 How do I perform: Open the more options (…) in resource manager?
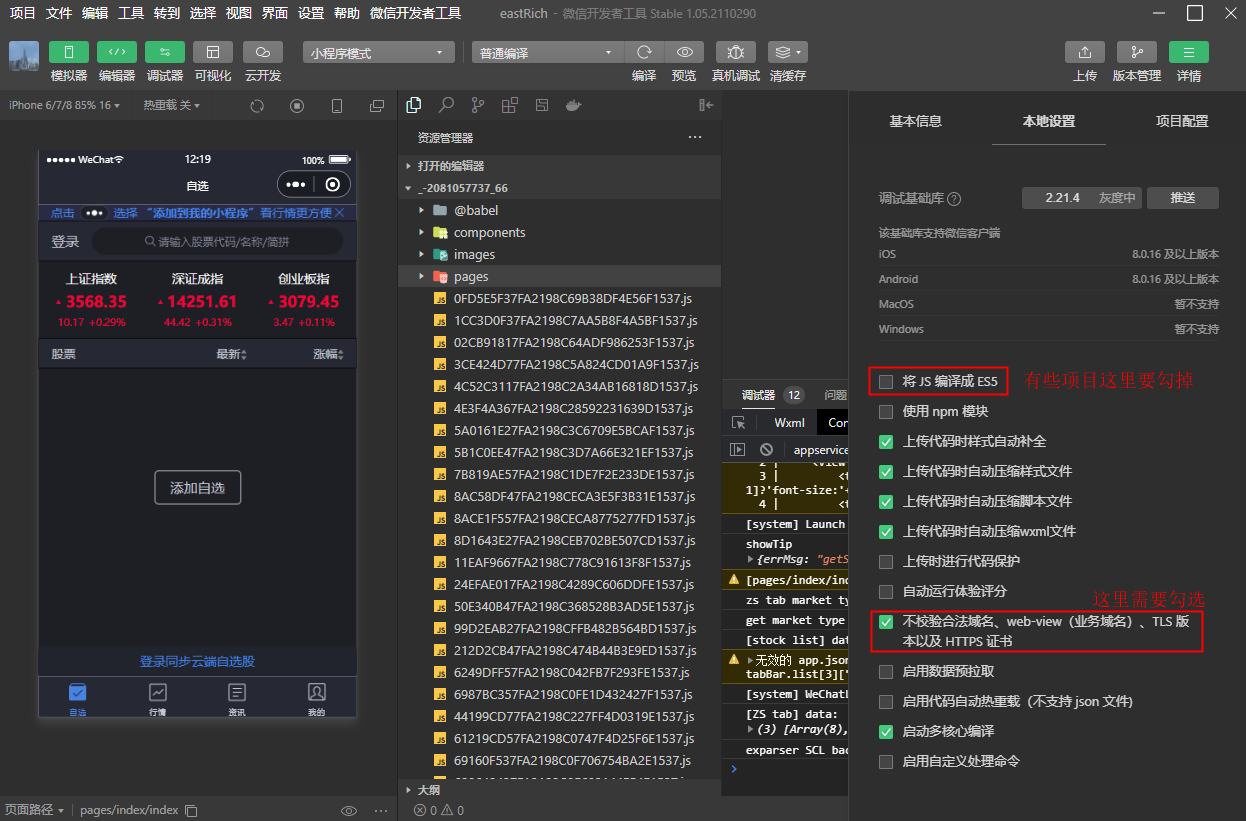[x=695, y=138]
